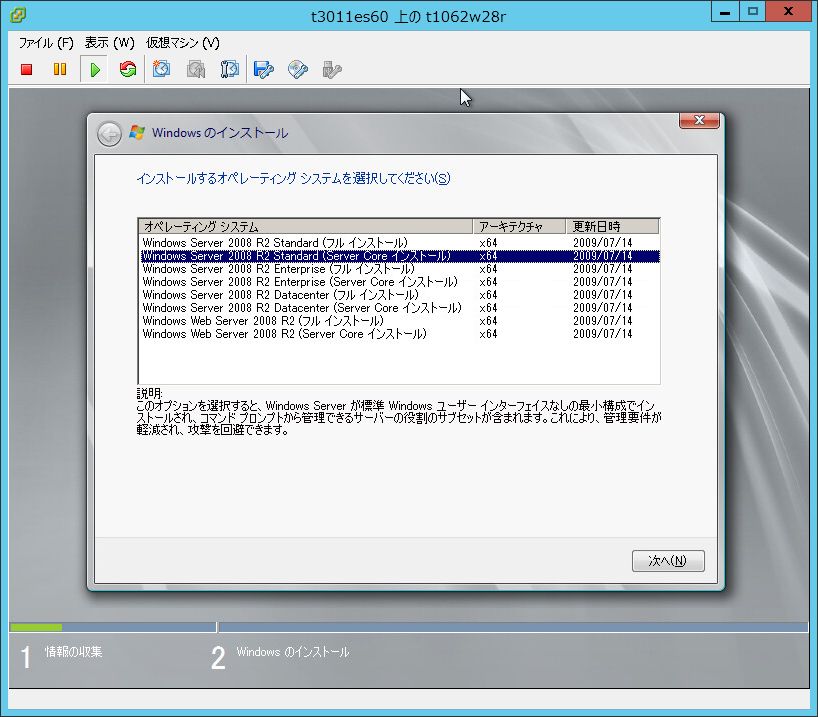Select Windows Server 2008 R2 Datacenter (フル インストール)
The height and width of the screenshot is (717, 818).
[400, 295]
